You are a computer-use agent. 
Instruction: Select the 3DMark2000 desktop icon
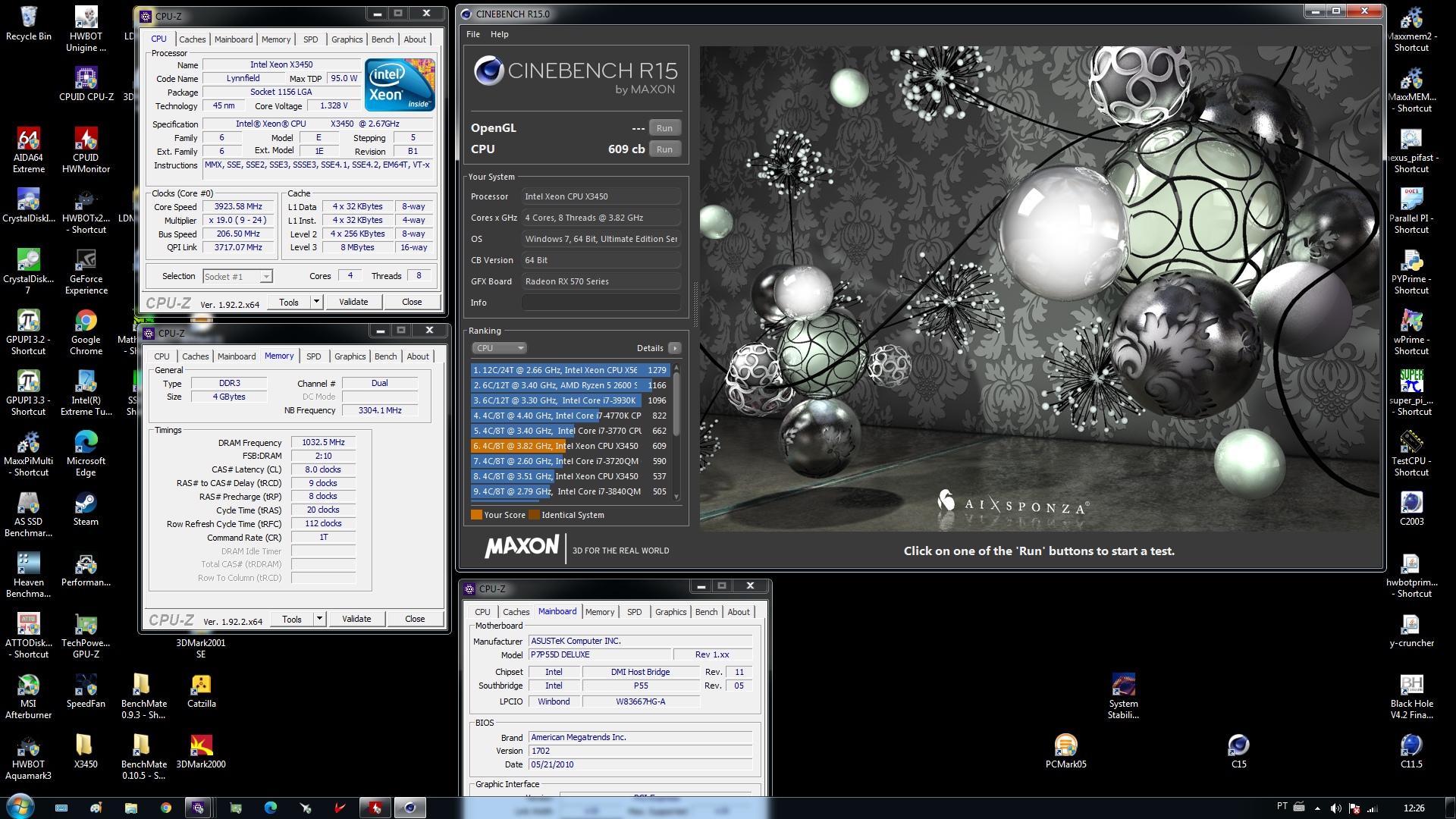[201, 752]
